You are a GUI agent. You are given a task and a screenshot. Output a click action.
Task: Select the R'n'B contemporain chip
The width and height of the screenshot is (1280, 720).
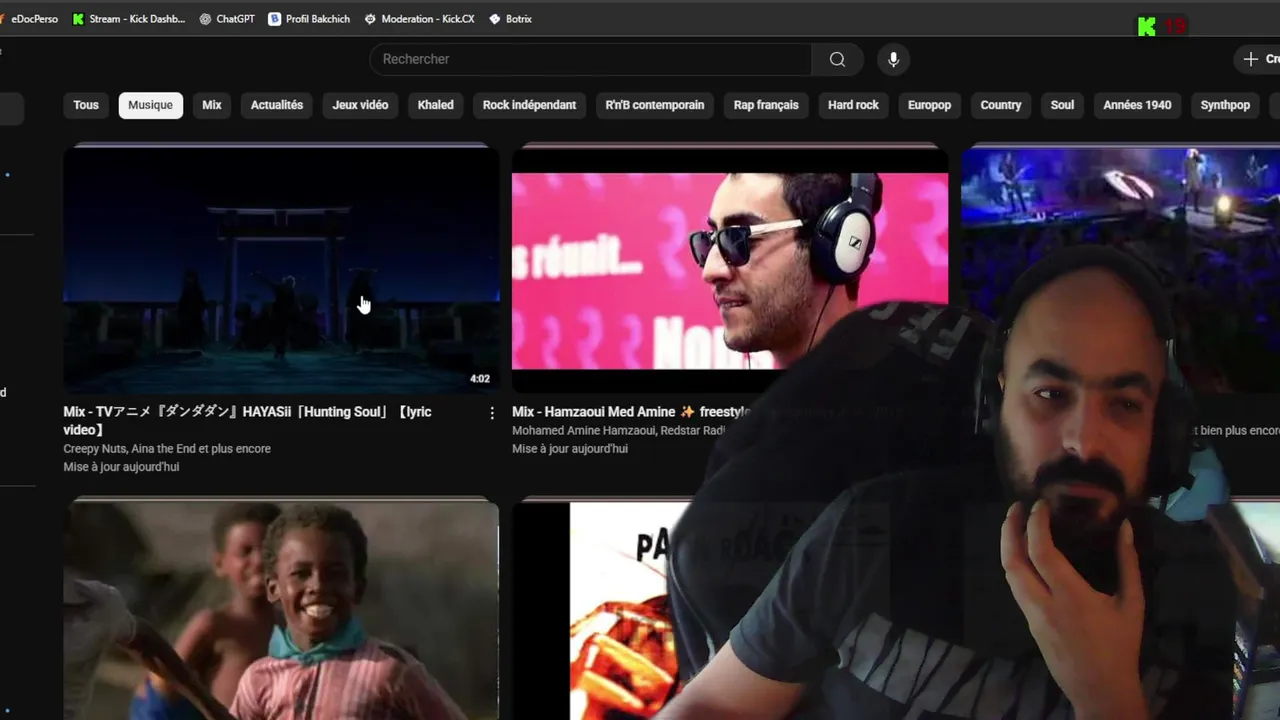point(655,105)
